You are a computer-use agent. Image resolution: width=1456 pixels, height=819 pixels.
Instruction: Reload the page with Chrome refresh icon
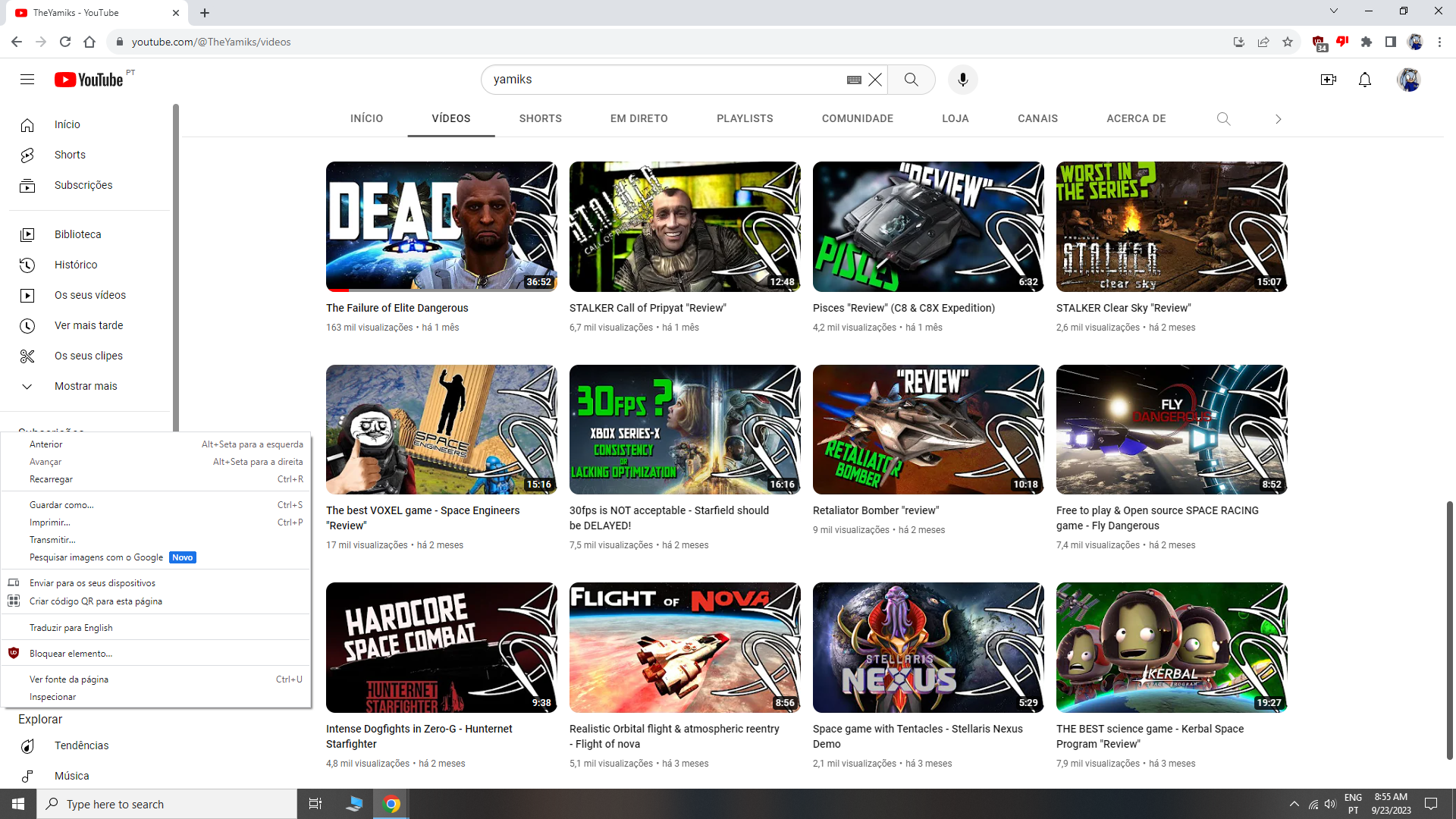65,42
